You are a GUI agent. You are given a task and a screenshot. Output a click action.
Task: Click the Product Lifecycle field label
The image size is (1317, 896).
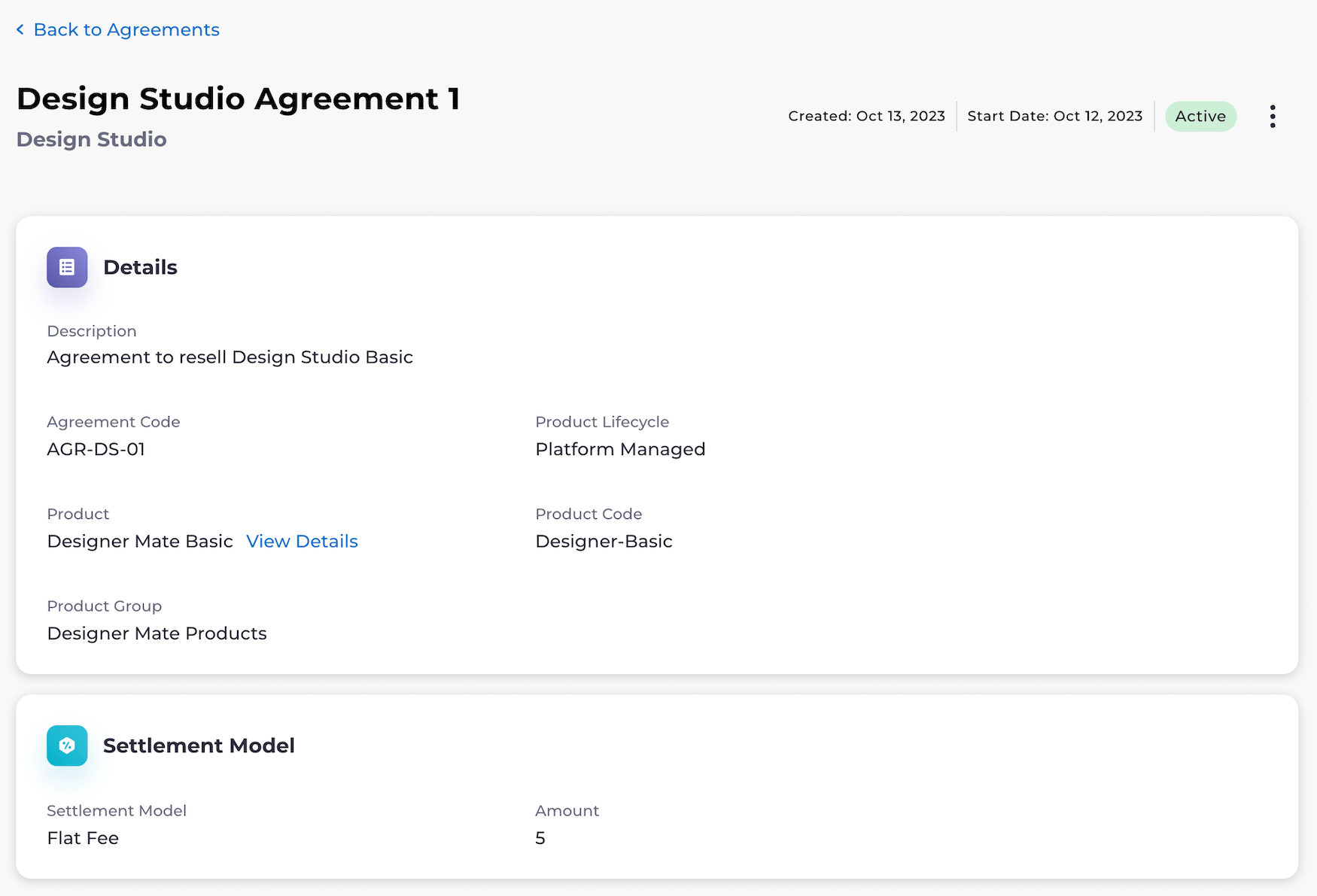click(602, 422)
